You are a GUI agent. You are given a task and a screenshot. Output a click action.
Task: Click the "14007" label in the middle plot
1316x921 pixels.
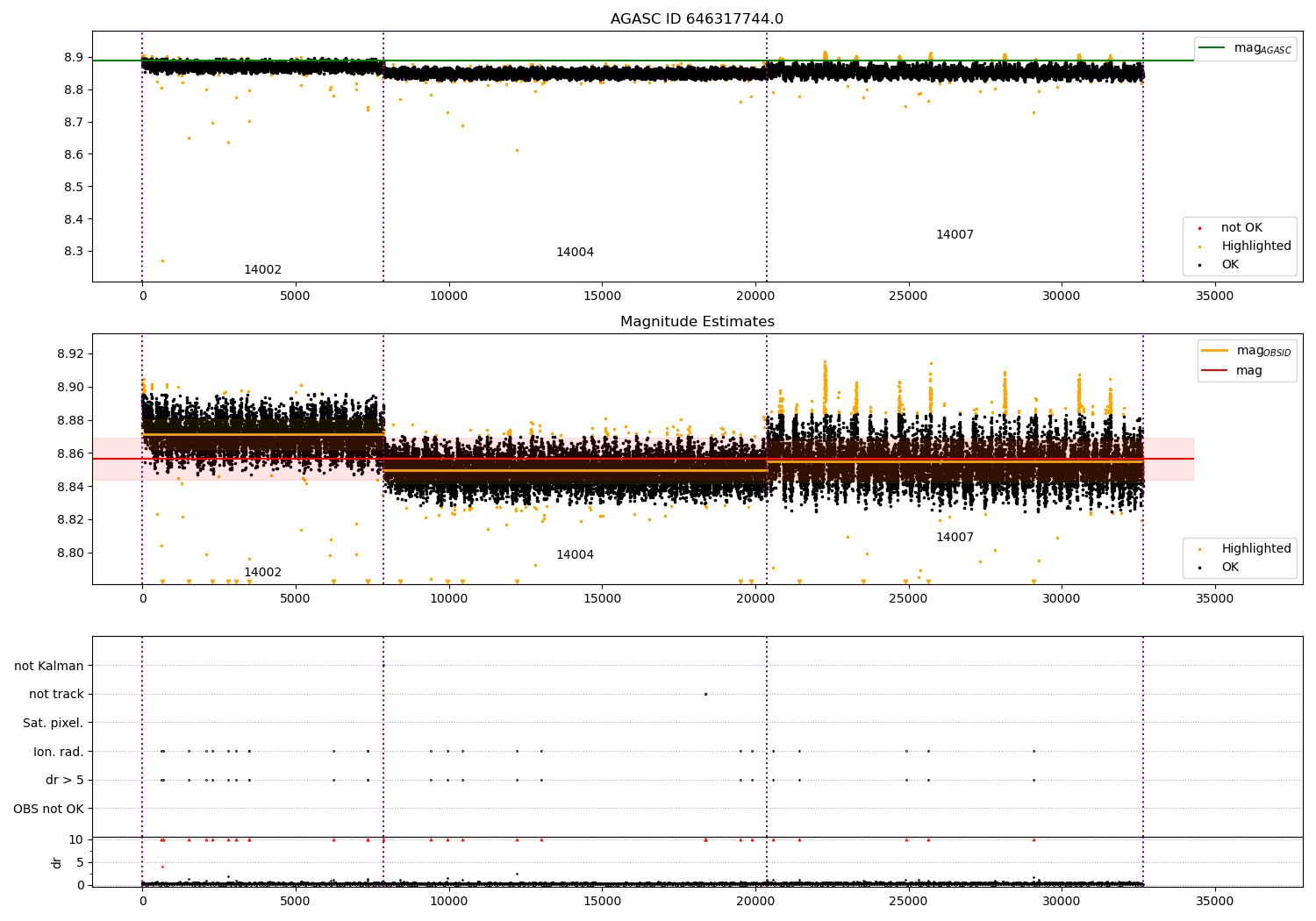point(955,538)
